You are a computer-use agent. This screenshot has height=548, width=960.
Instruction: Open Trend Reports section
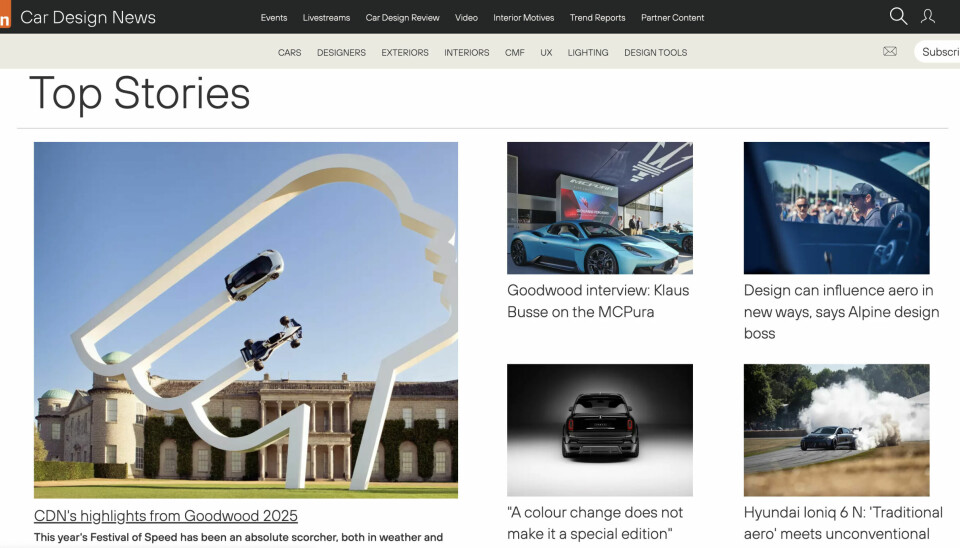point(598,18)
